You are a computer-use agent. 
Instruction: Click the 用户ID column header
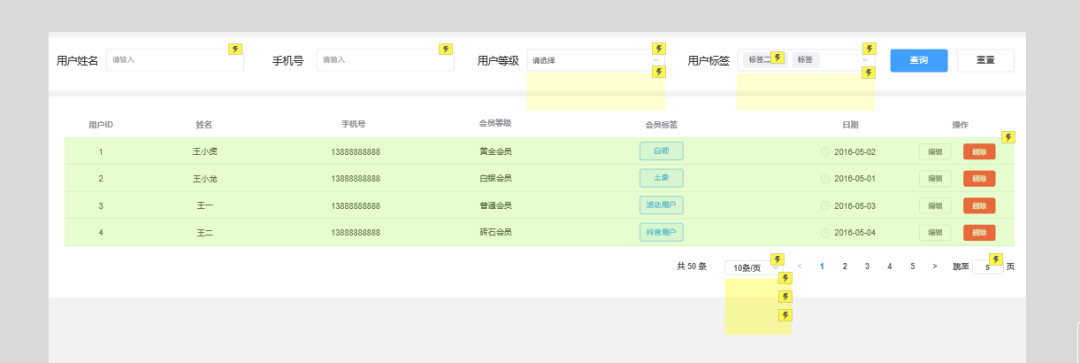pyautogui.click(x=101, y=125)
